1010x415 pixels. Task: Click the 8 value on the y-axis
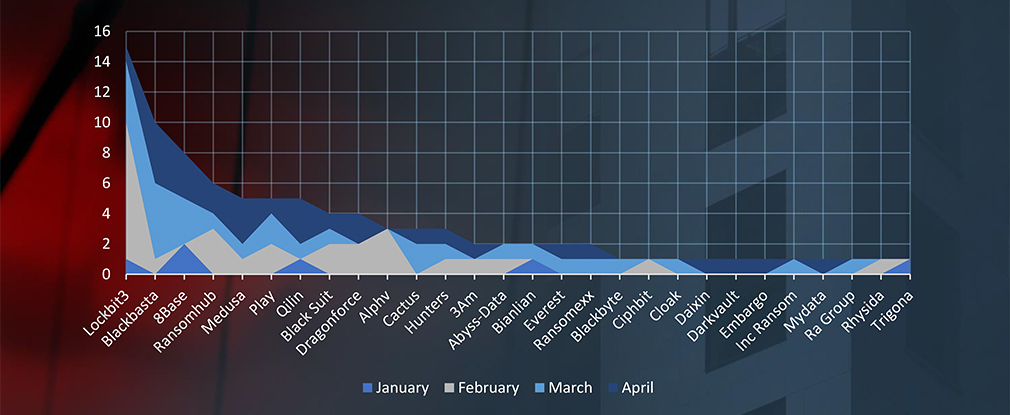(107, 153)
